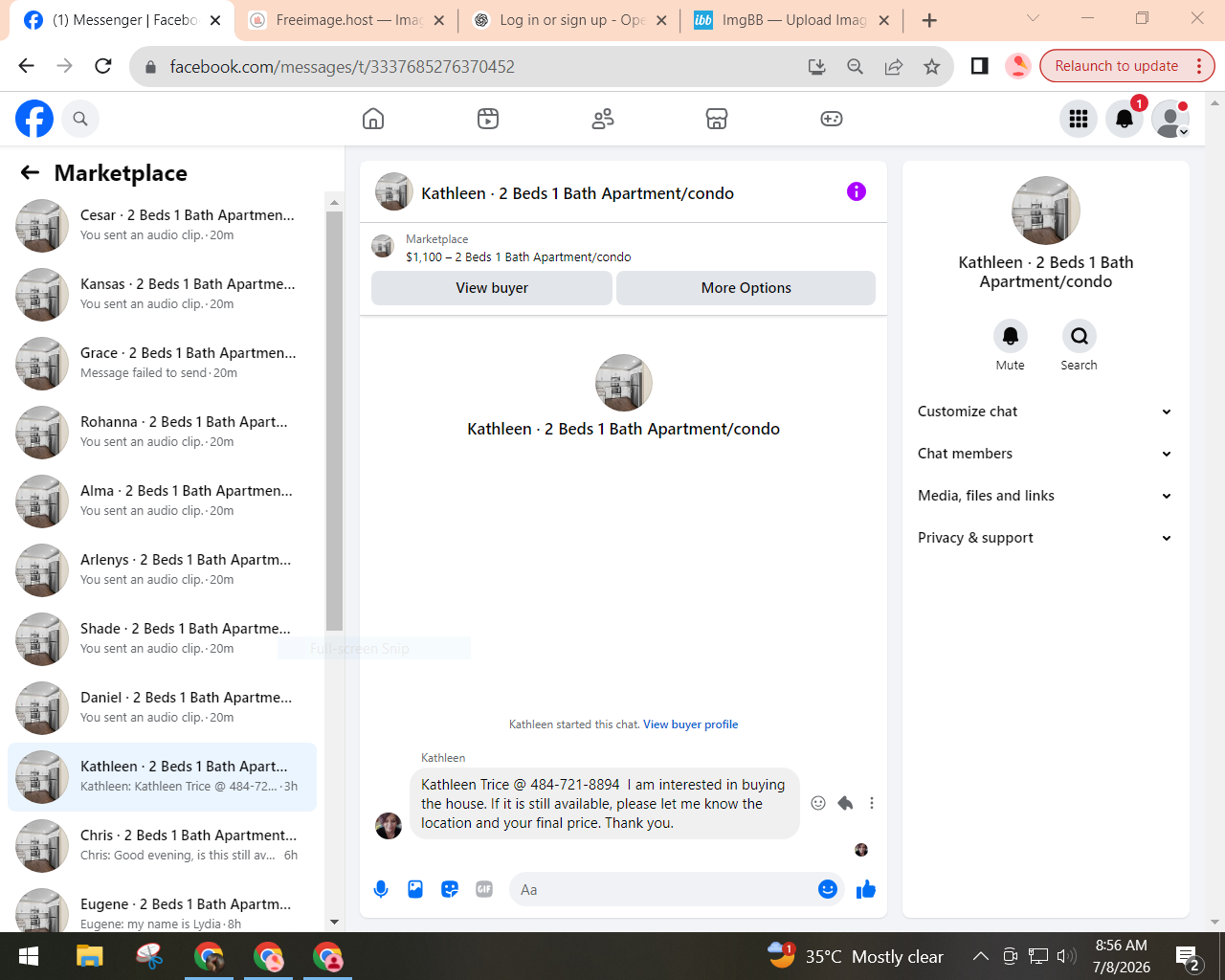Switch to Log in or sign up tab
Screen dimensions: 1225x980
[569, 20]
